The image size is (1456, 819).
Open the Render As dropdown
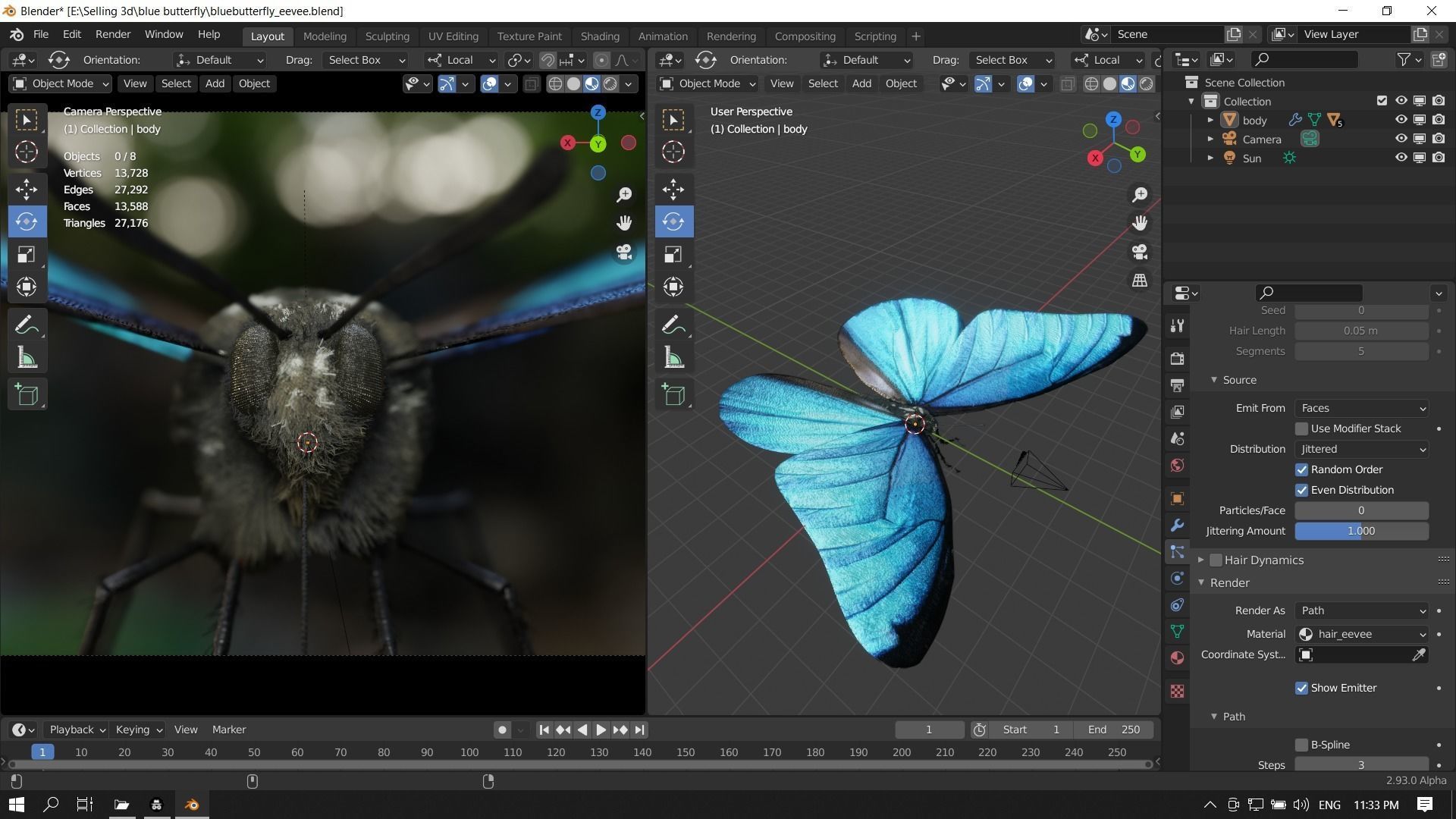[1361, 610]
